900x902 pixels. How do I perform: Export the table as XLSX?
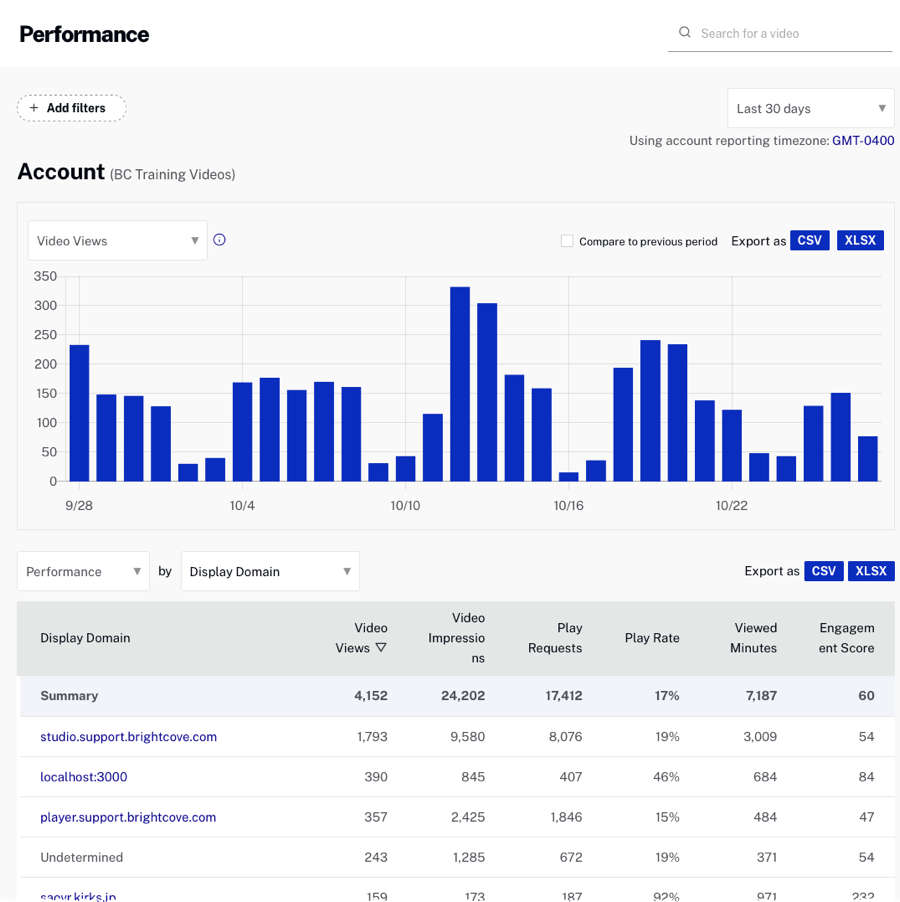[871, 570]
